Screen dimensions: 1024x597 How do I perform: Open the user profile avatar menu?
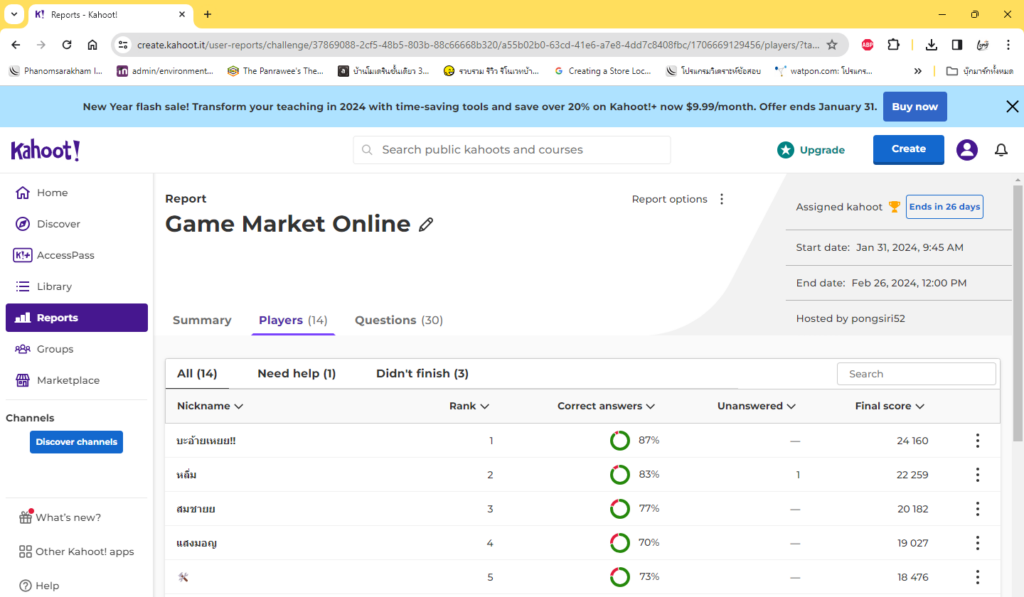(x=966, y=150)
